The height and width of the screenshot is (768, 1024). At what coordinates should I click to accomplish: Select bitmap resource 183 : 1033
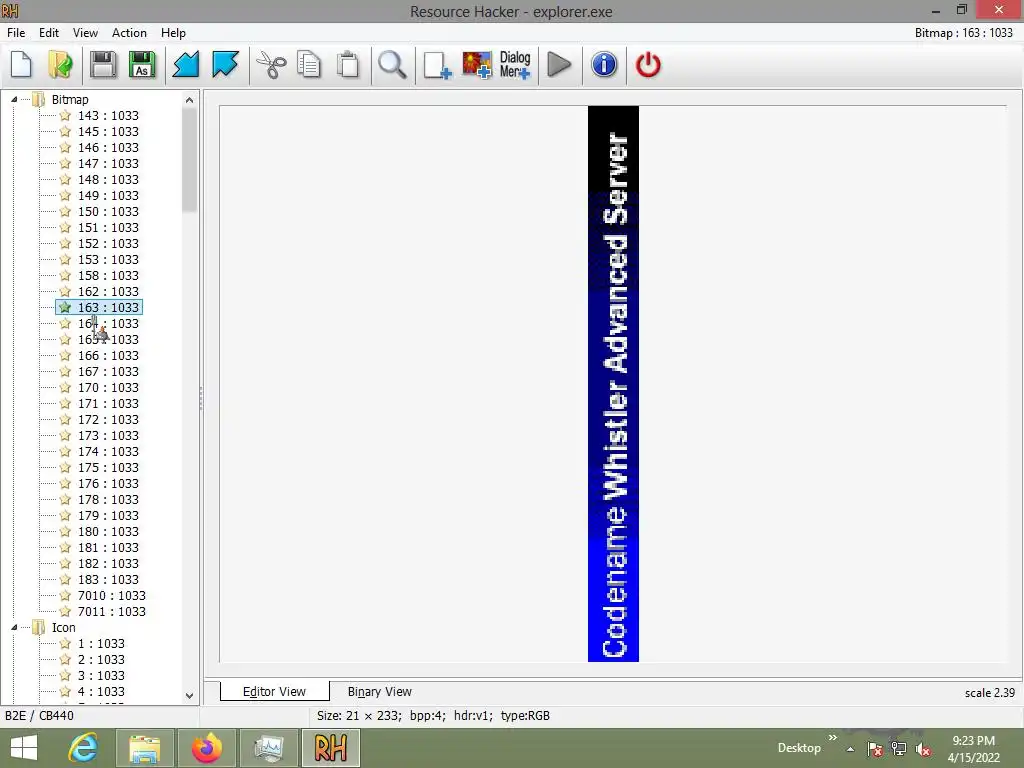[108, 579]
